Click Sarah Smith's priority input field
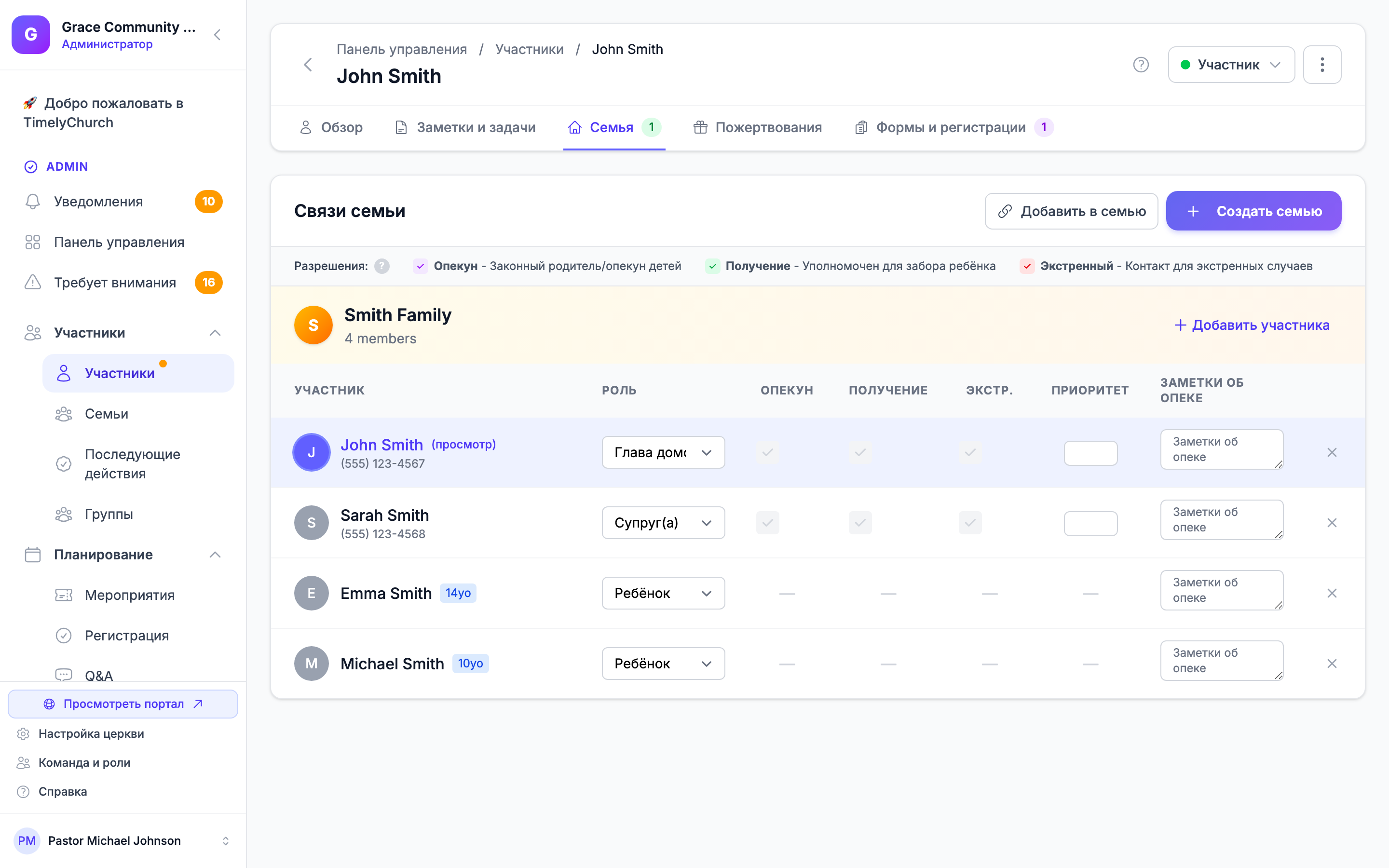 pyautogui.click(x=1090, y=523)
